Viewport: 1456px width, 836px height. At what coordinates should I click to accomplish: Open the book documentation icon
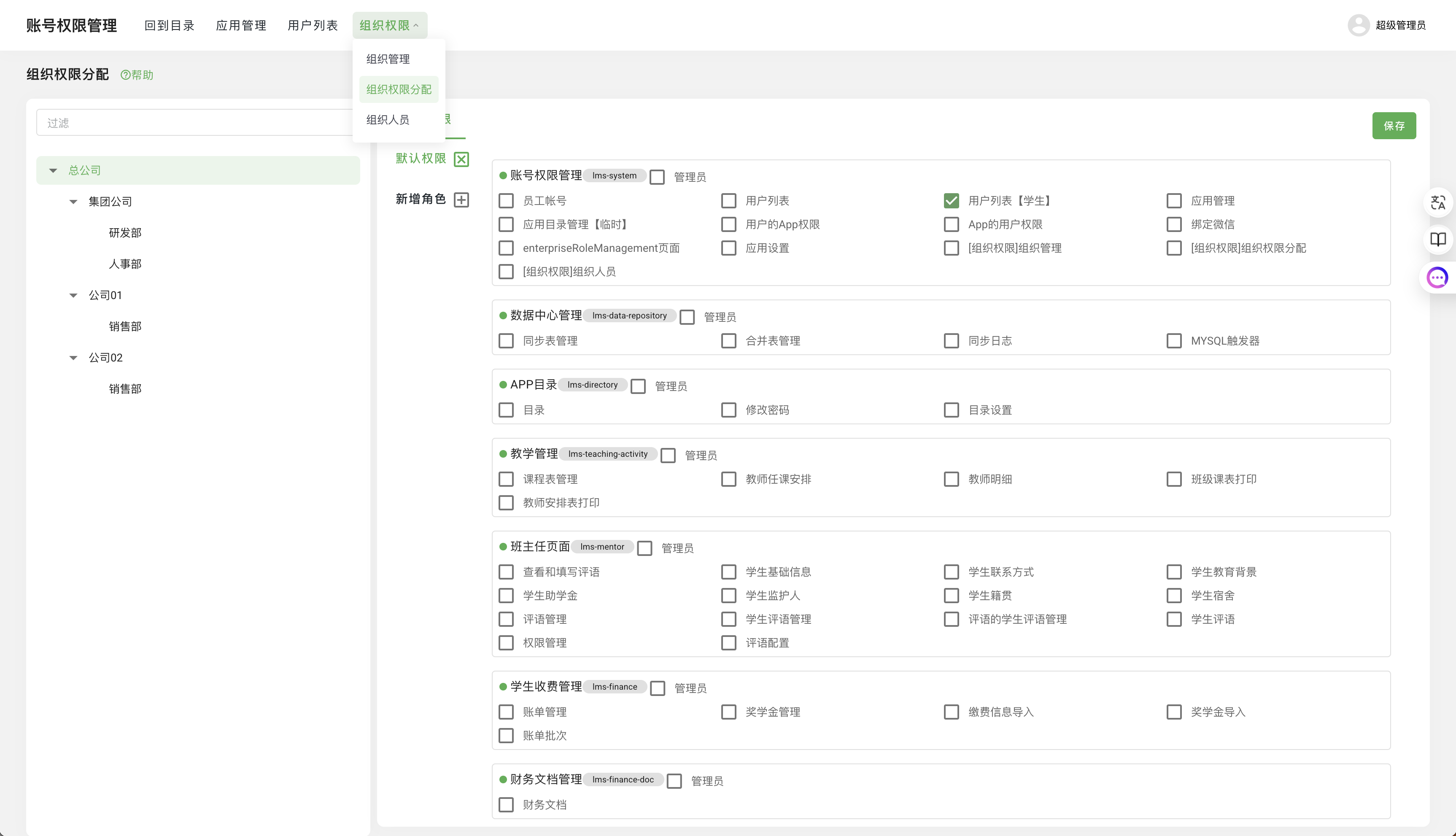[1437, 240]
